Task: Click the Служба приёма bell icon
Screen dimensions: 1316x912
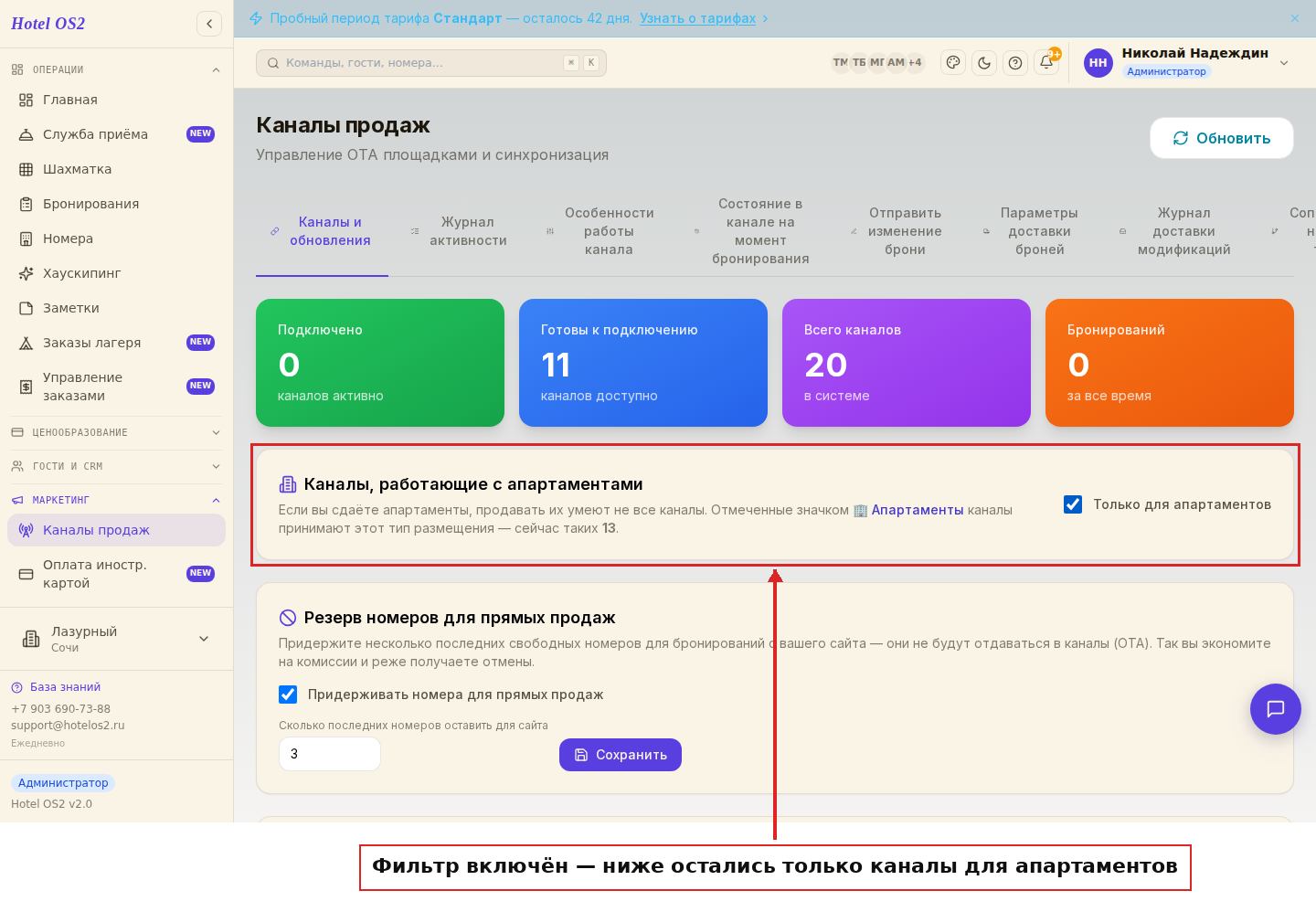Action: click(x=26, y=134)
